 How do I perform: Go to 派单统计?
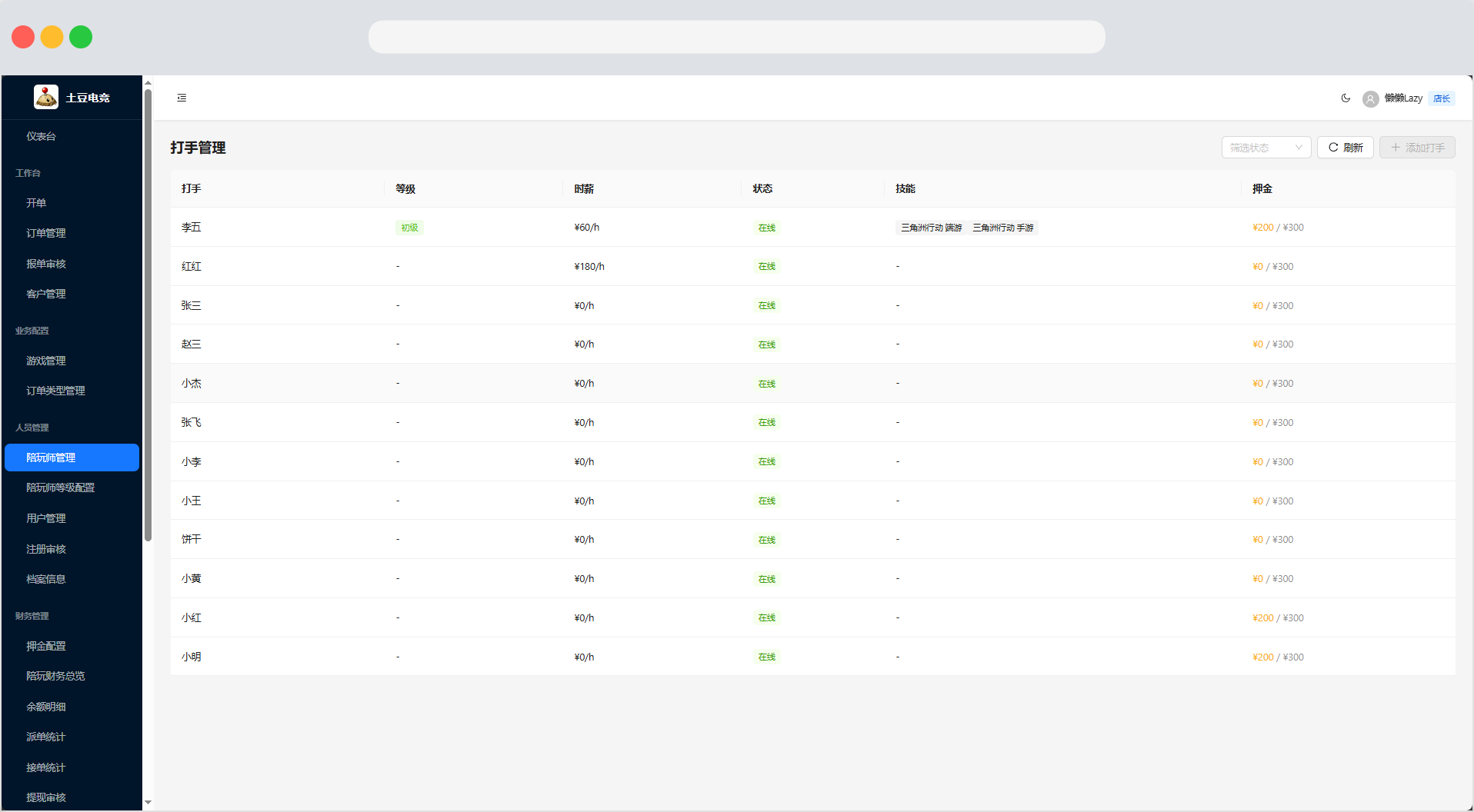click(72, 737)
